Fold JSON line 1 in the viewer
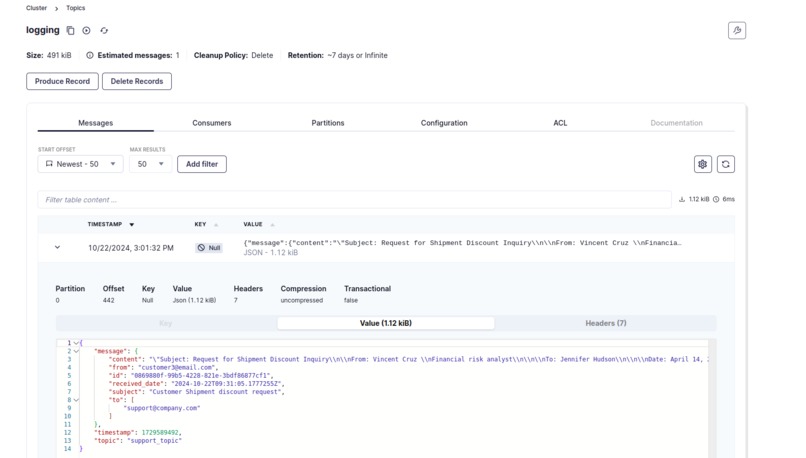The width and height of the screenshot is (806, 458). [x=76, y=343]
